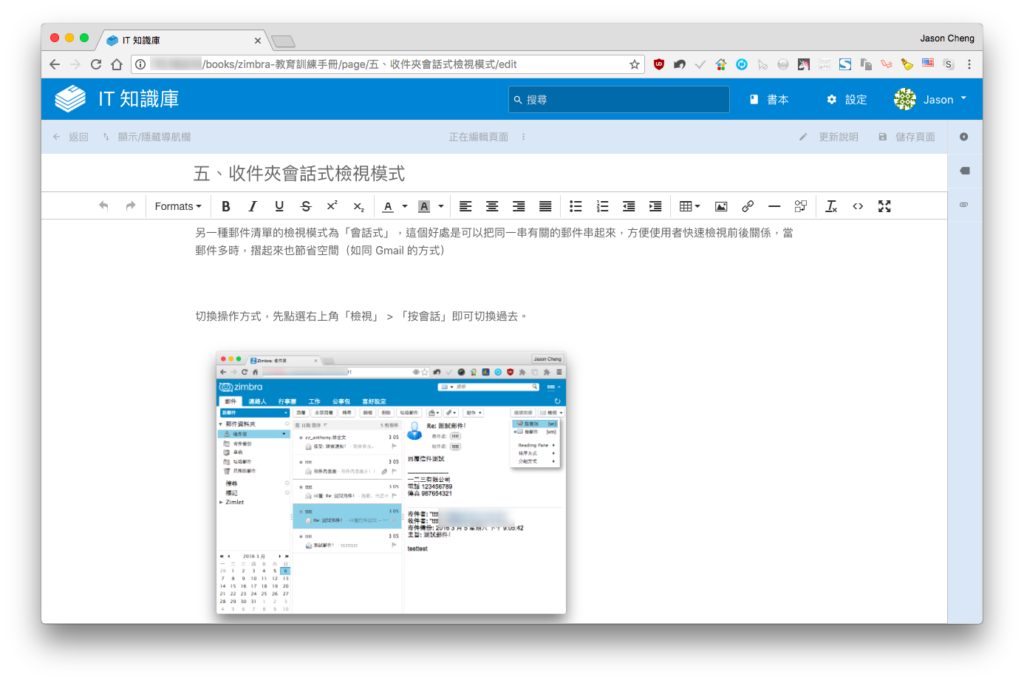Screen dimensions: 1024x683
Task: Insert a hyperlink via link icon
Action: pyautogui.click(x=748, y=206)
